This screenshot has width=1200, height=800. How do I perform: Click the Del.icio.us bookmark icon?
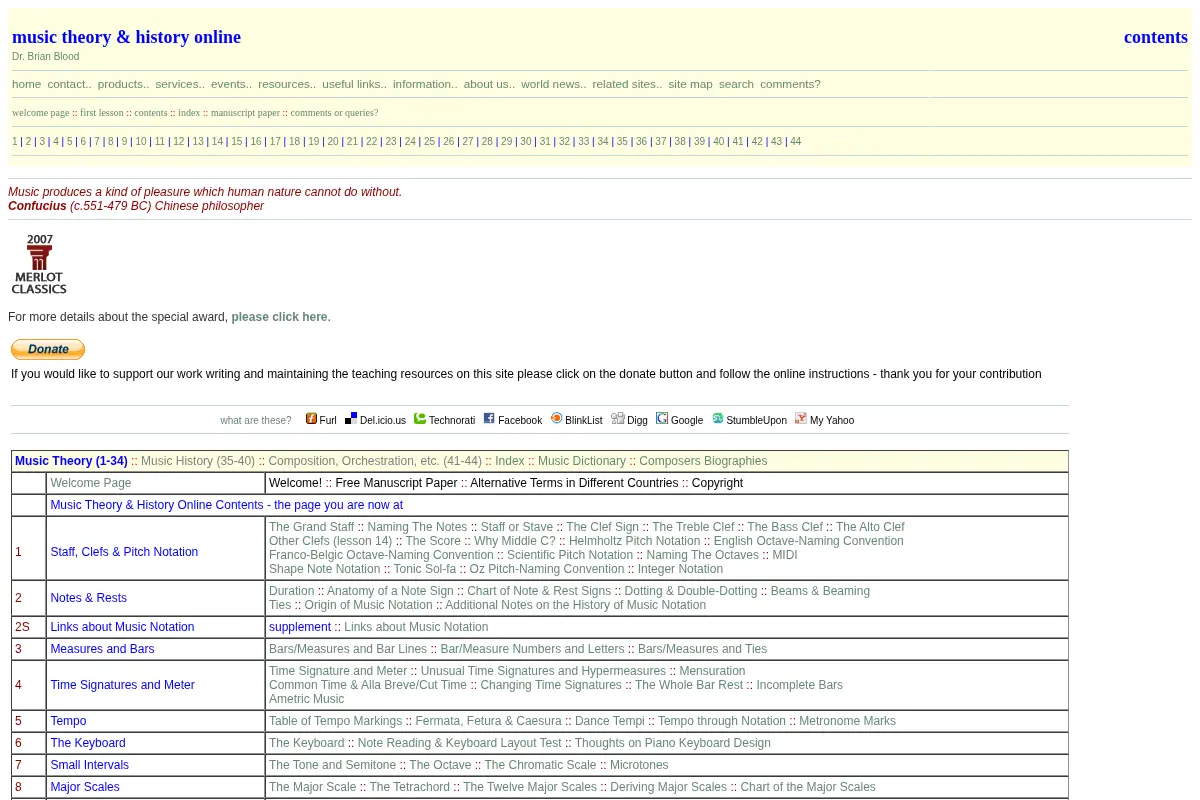(351, 419)
